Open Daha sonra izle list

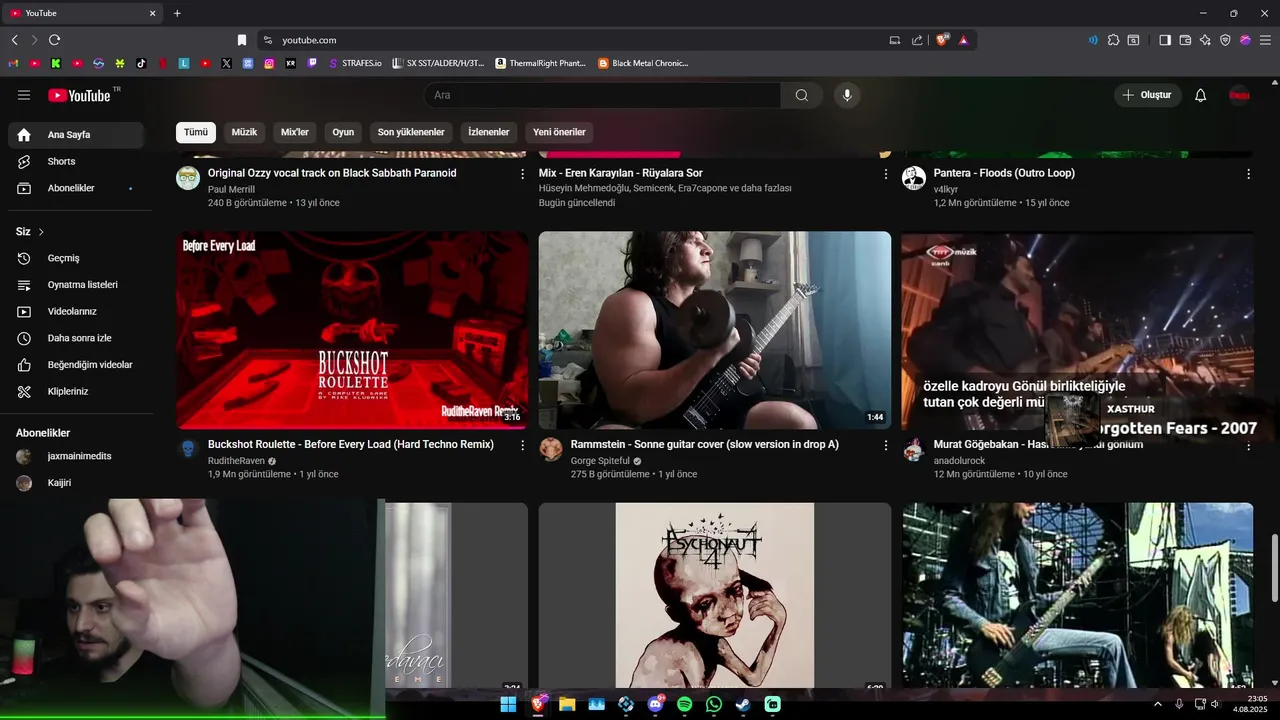76,338
